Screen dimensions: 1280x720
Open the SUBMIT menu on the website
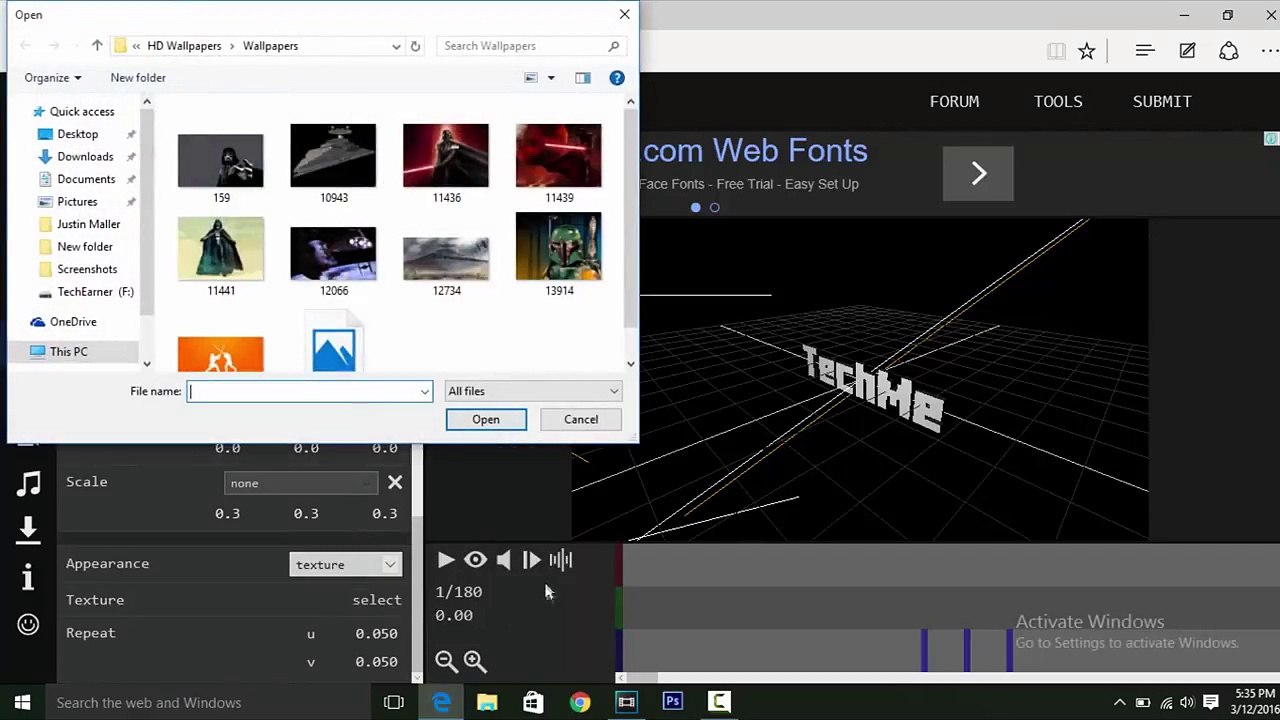point(1162,101)
